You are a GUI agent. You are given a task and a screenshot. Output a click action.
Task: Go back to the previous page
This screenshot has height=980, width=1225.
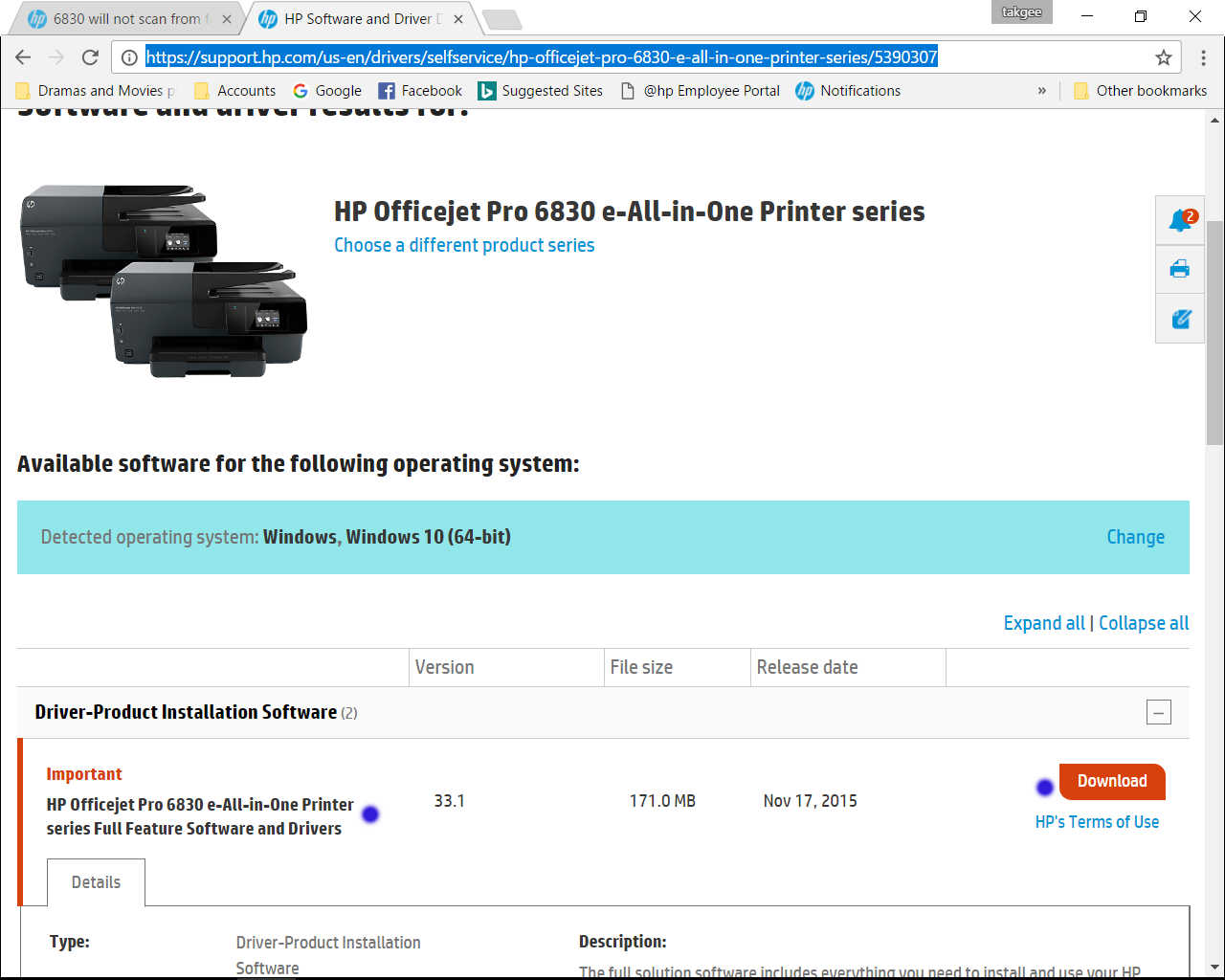coord(23,57)
